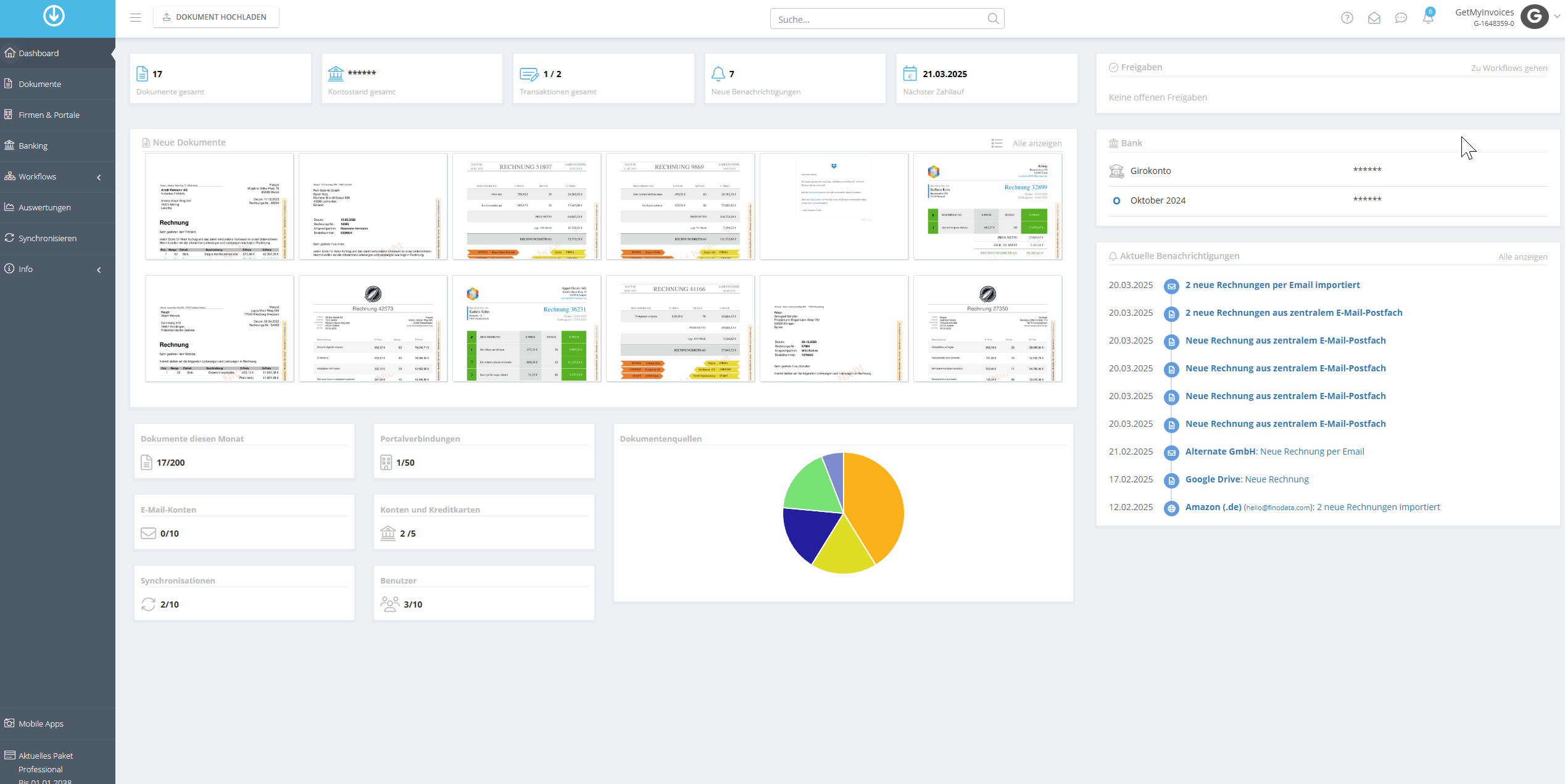Image resolution: width=1565 pixels, height=784 pixels.
Task: Follow the Zu Workflows gehen link
Action: click(x=1509, y=68)
